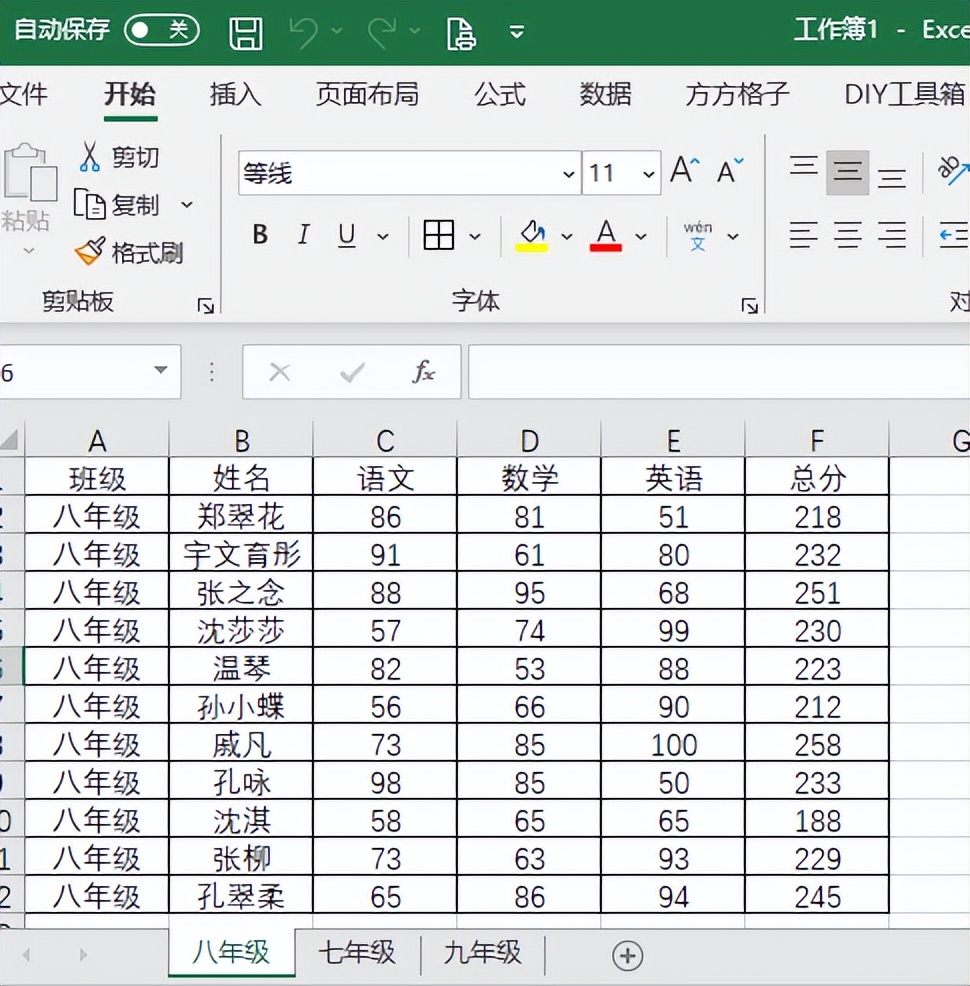Image resolution: width=970 pixels, height=986 pixels.
Task: Click the 复制 copy button
Action: pos(134,205)
